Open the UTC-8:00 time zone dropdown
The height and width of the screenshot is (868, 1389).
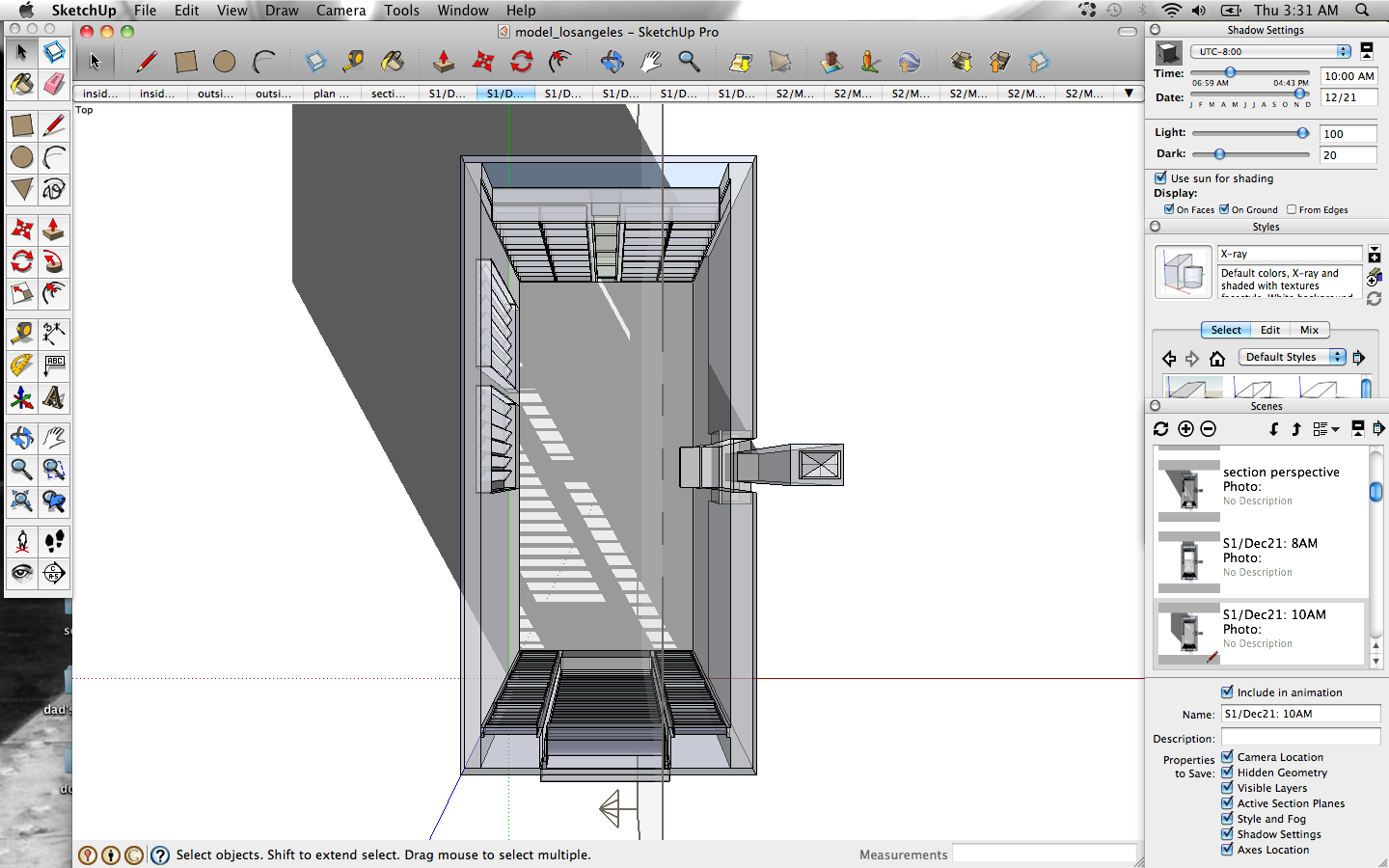pyautogui.click(x=1270, y=51)
